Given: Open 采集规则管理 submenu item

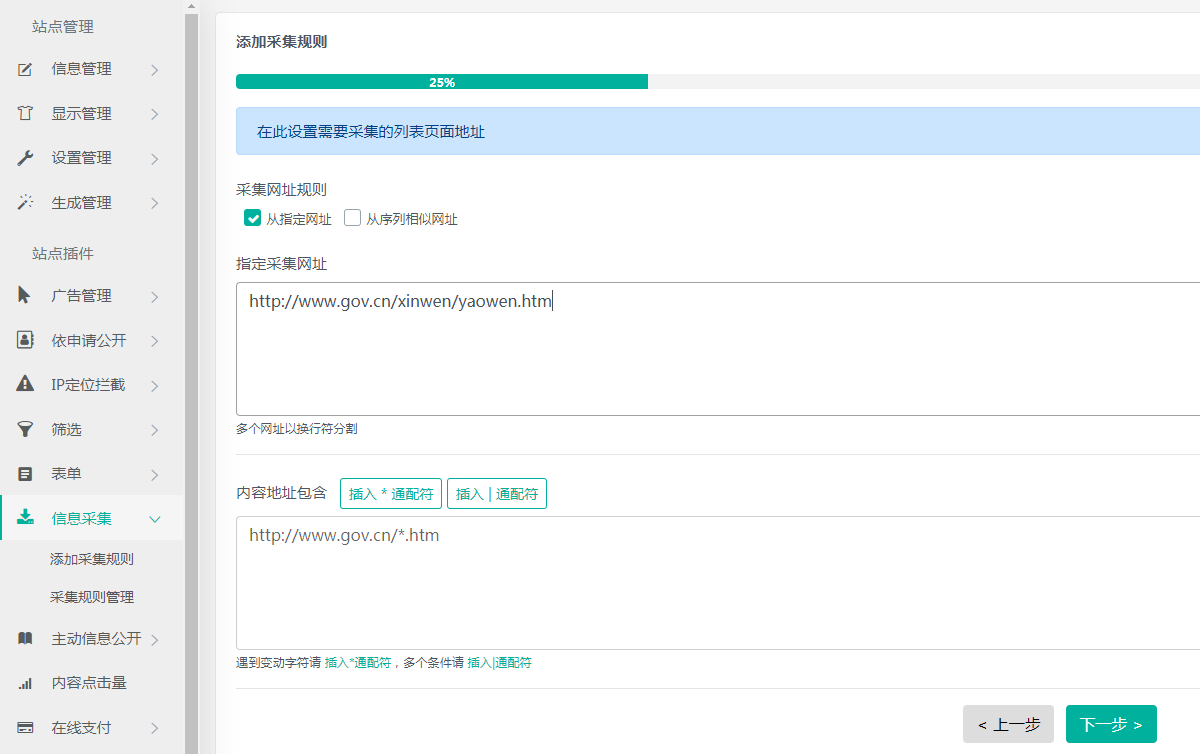Looking at the screenshot, I should [x=92, y=597].
